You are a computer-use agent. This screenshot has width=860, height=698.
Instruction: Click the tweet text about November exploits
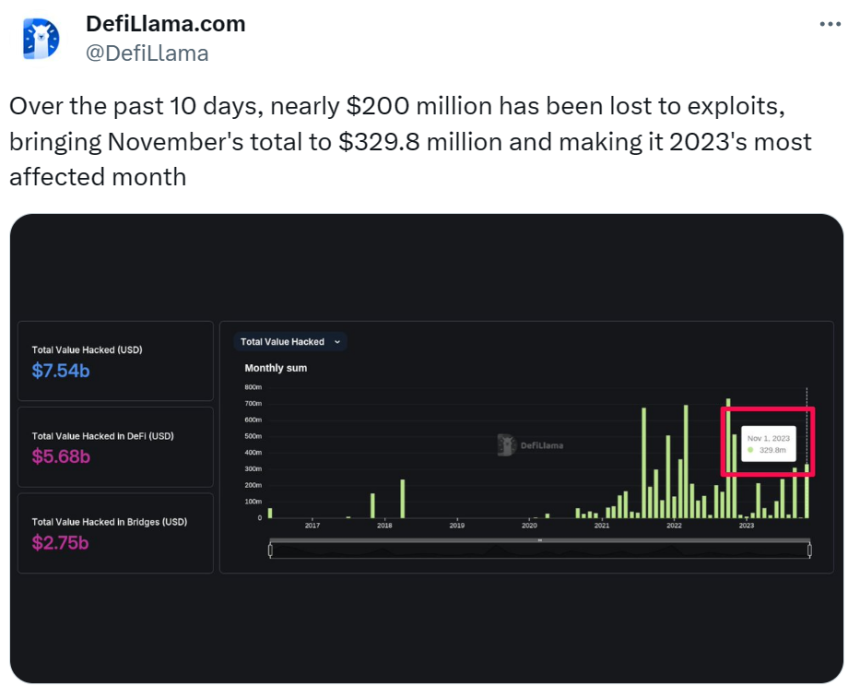point(410,141)
